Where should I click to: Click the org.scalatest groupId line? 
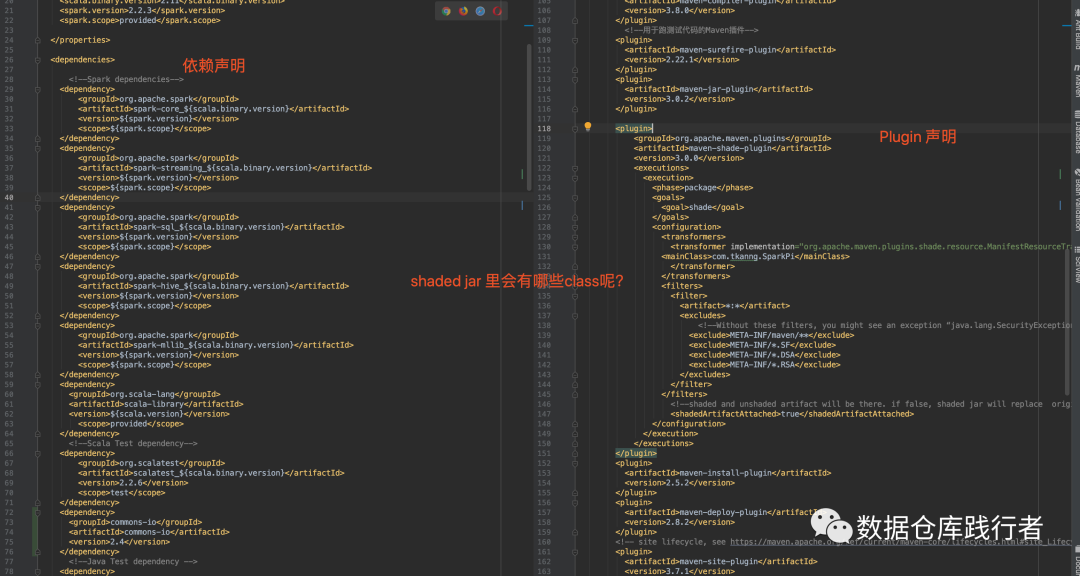pos(152,463)
